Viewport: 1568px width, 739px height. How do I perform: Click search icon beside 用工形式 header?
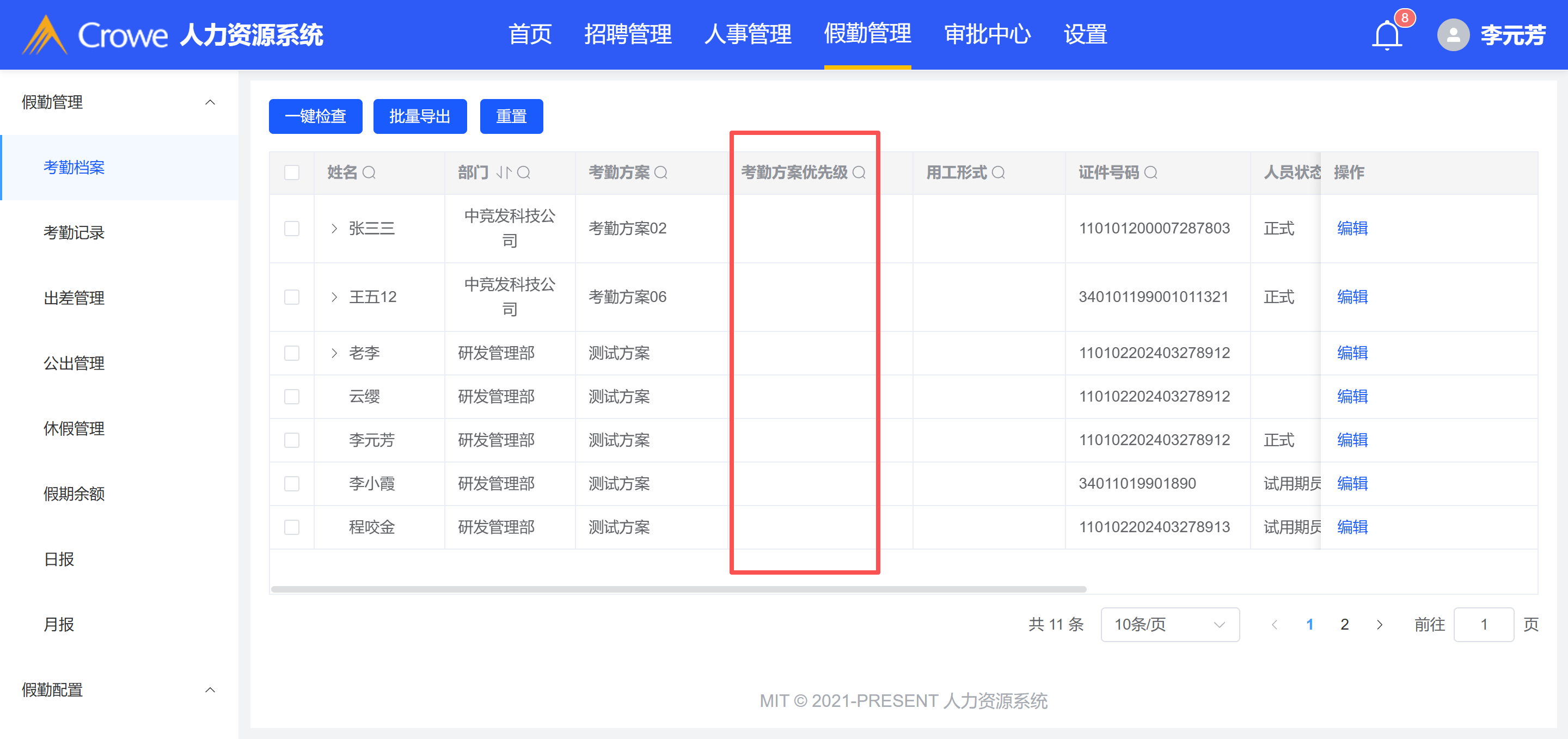pos(999,173)
